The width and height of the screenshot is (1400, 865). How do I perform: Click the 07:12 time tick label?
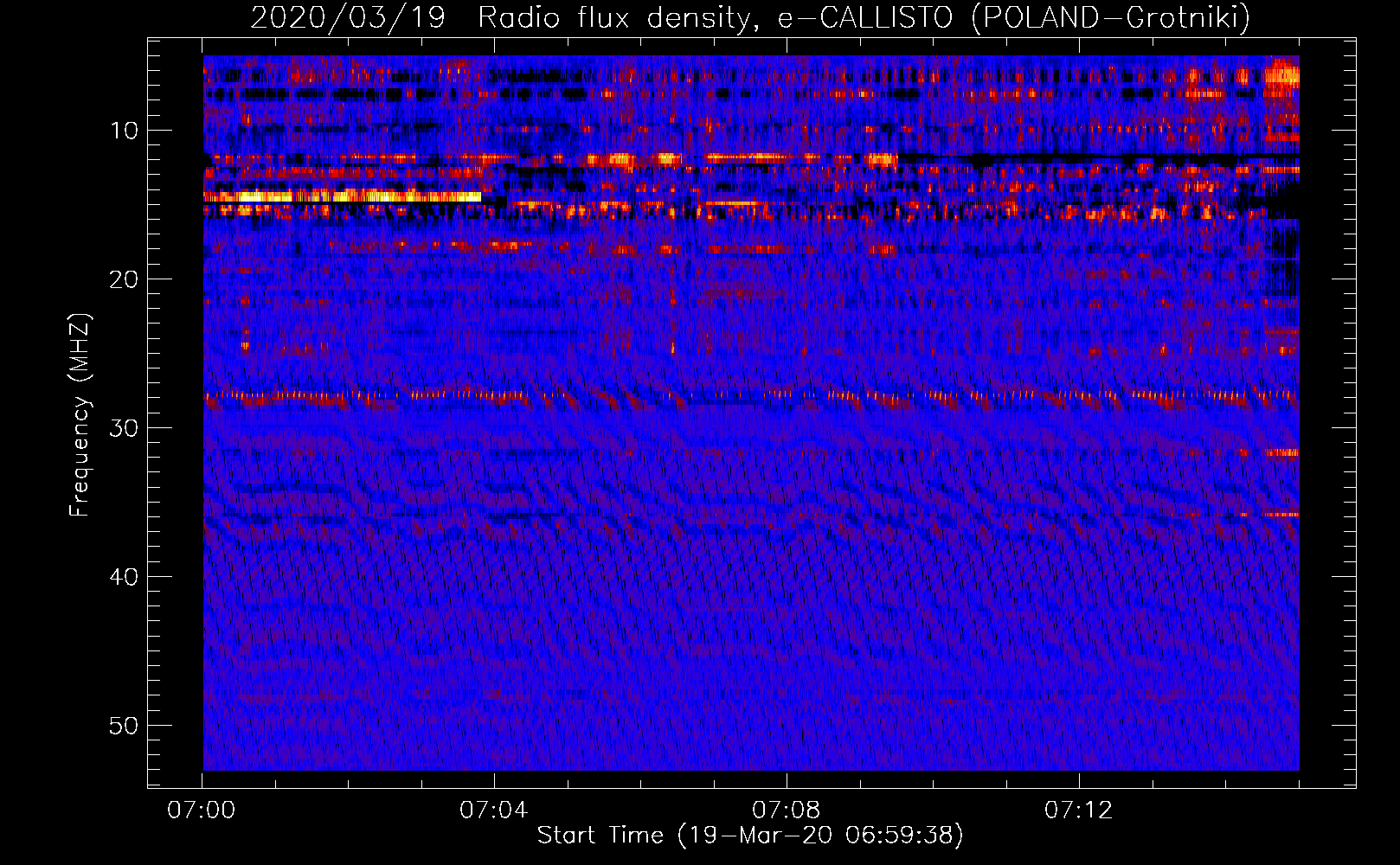[1078, 810]
